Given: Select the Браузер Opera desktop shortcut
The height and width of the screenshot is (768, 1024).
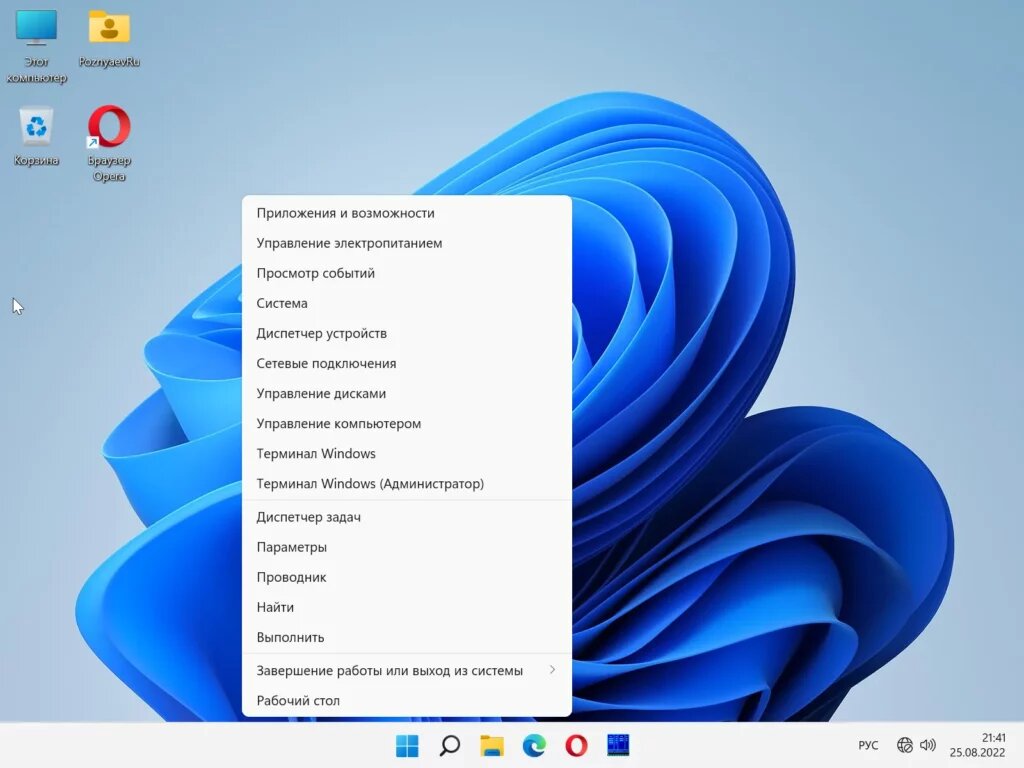Looking at the screenshot, I should tap(109, 144).
